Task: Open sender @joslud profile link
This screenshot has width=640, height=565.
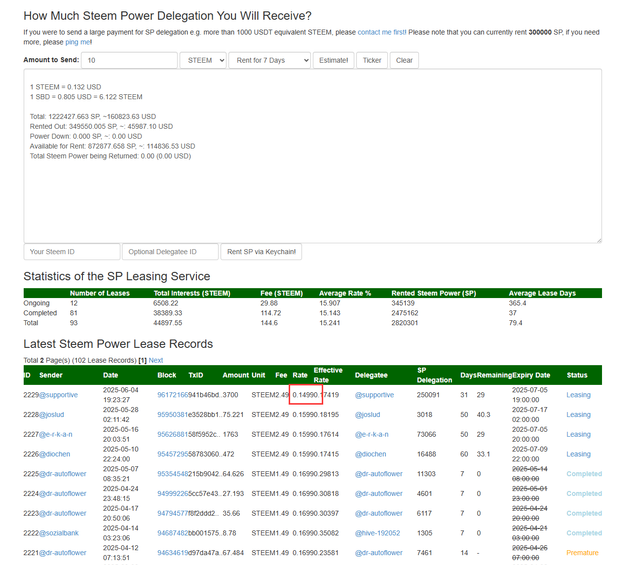Action: click(51, 414)
